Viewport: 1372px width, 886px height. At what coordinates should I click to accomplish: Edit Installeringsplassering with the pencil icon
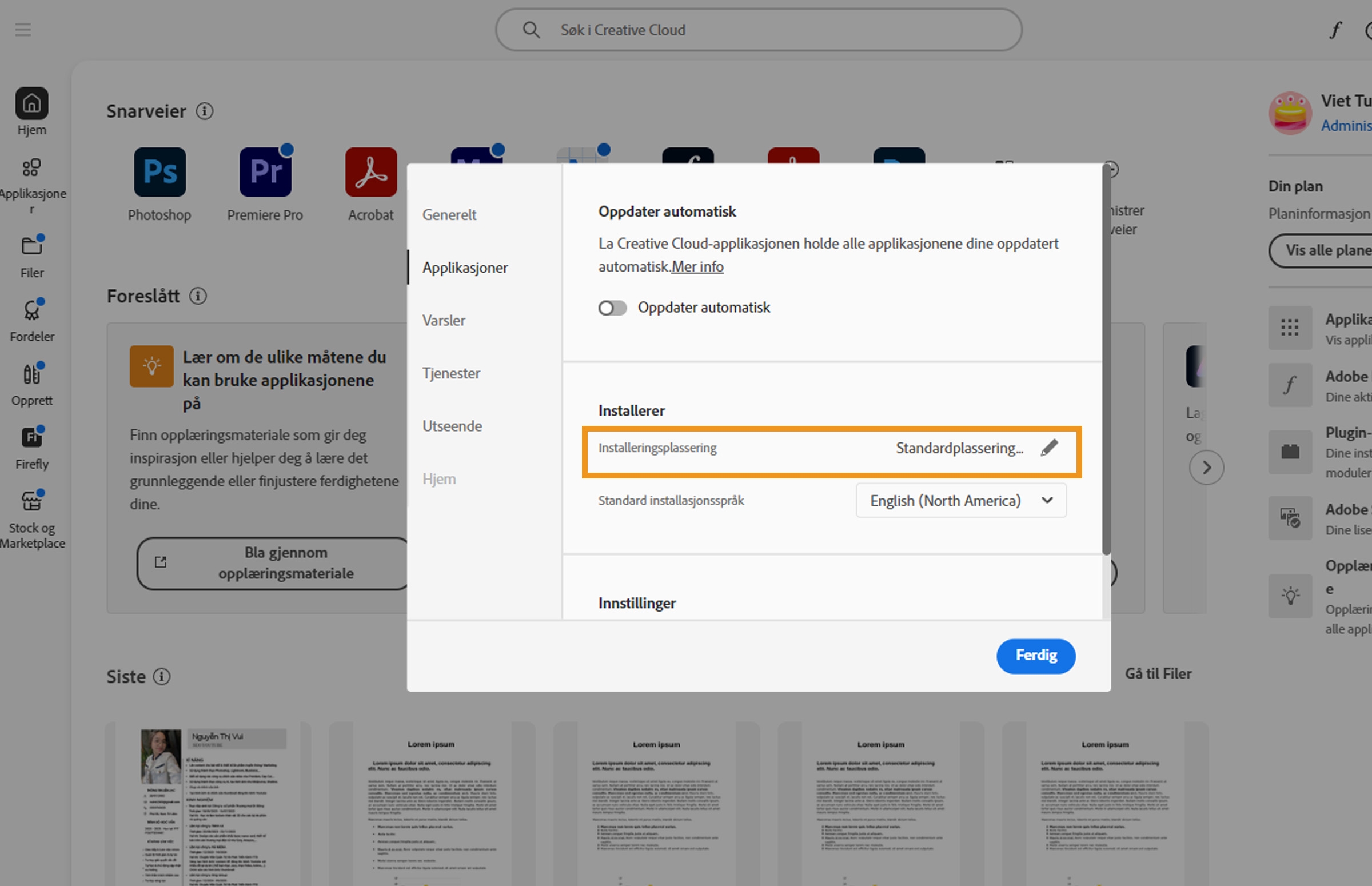[x=1049, y=448]
